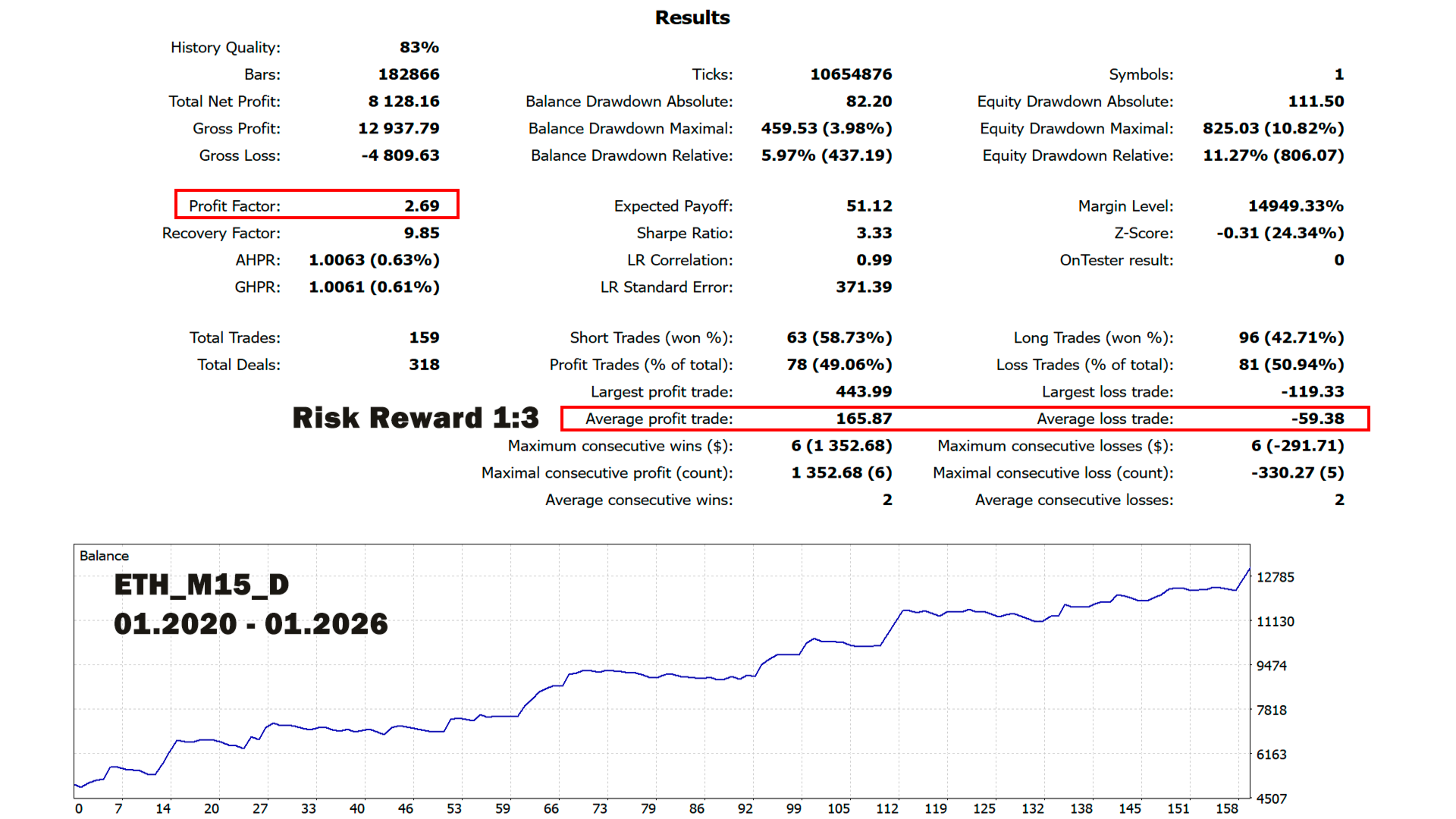Click the Average loss trade value -59.38
Viewport: 1456px width, 819px height.
pyautogui.click(x=1317, y=419)
